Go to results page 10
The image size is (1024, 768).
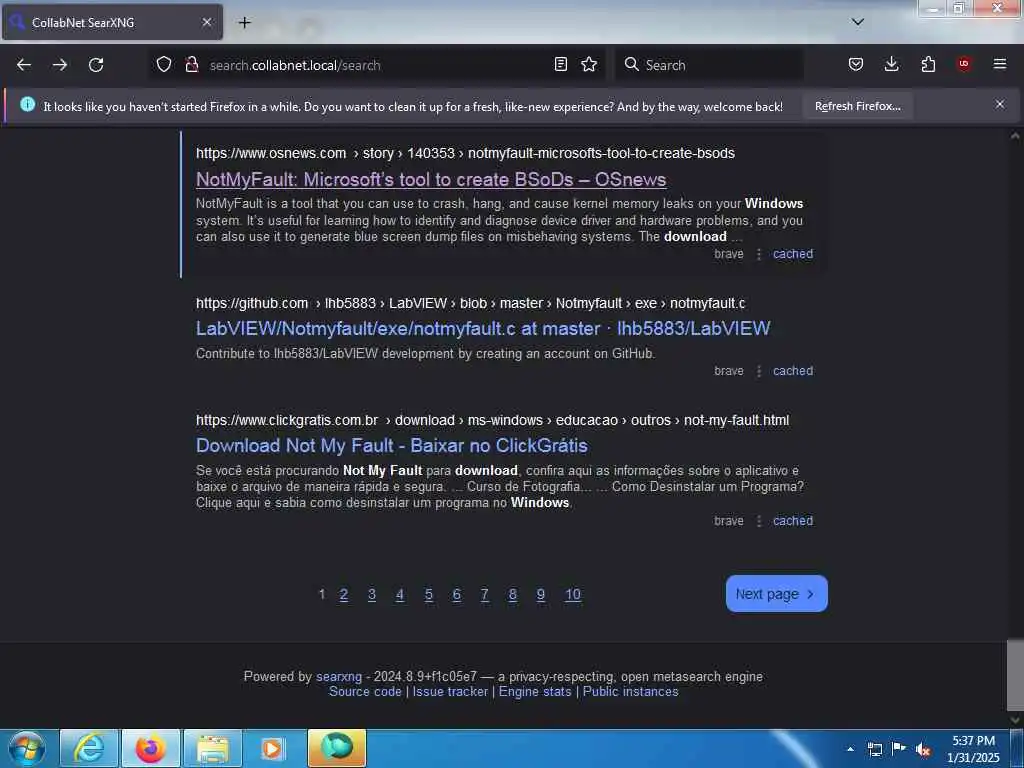[573, 594]
